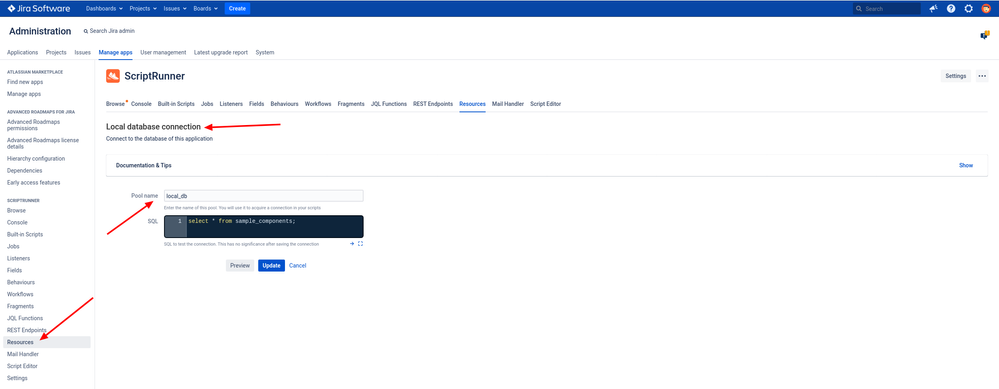The width and height of the screenshot is (999, 389).
Task: Open the System admin tab
Action: point(265,52)
